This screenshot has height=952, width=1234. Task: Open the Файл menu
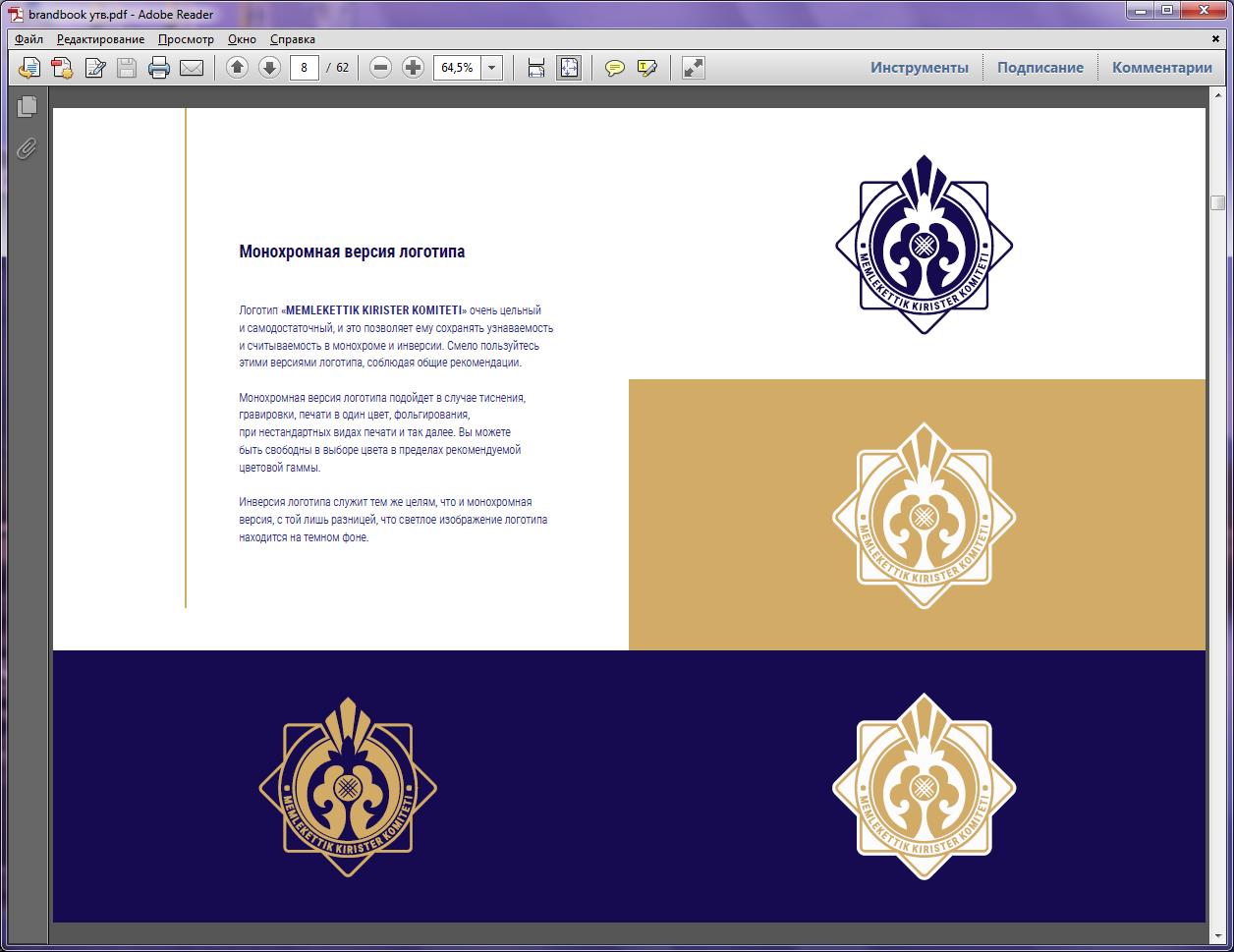tap(28, 39)
